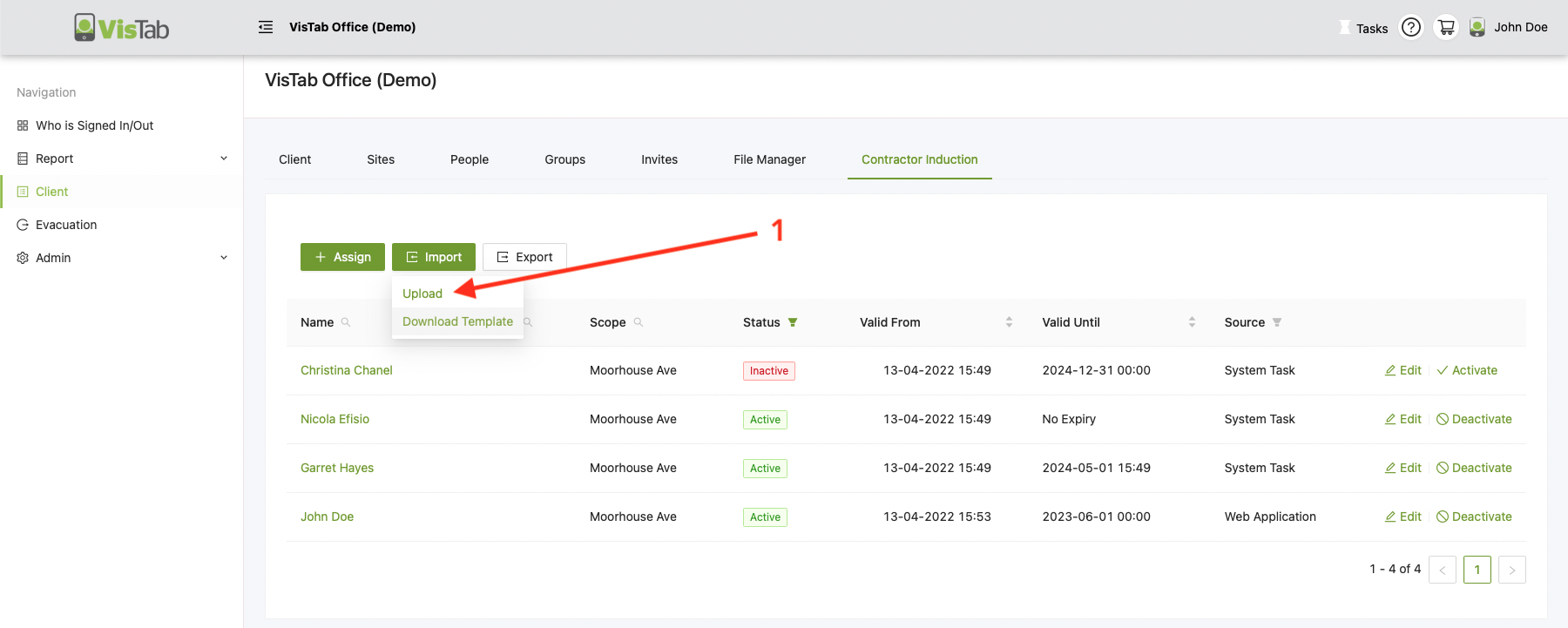Open the John Doe user menu
The height and width of the screenshot is (628, 1568).
1509,28
